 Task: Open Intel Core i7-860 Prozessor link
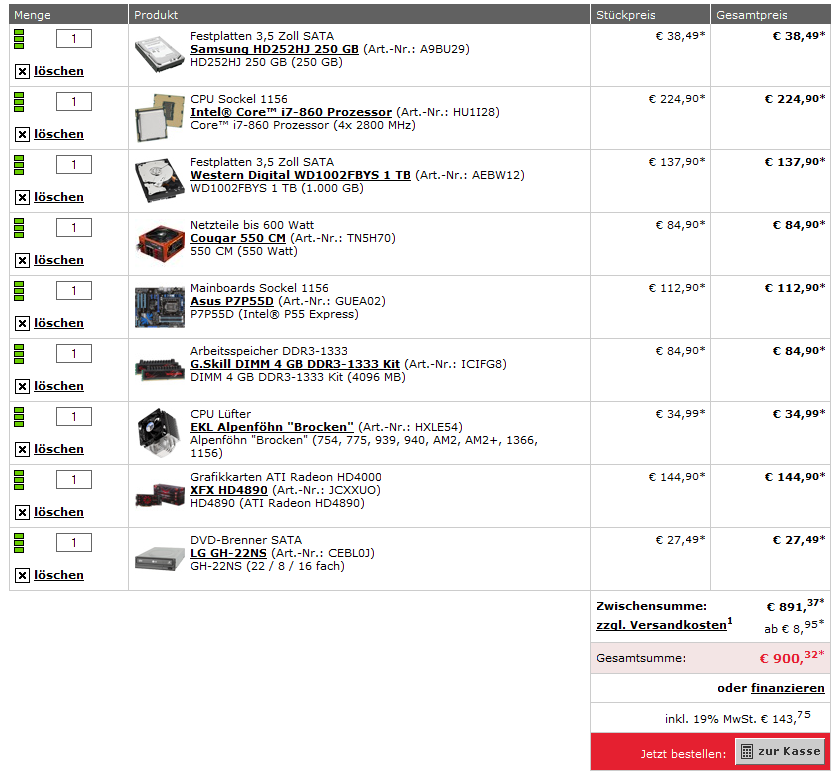point(291,113)
